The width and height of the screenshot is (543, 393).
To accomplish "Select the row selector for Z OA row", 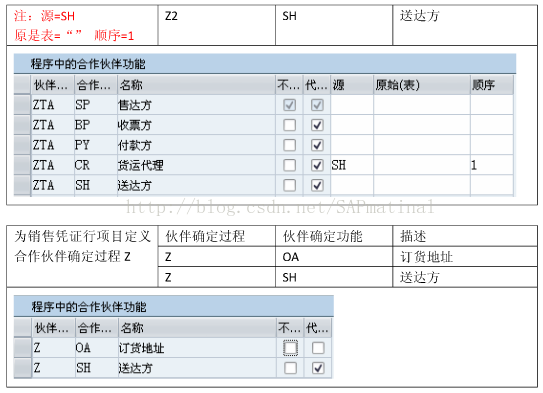I will [x=23, y=348].
